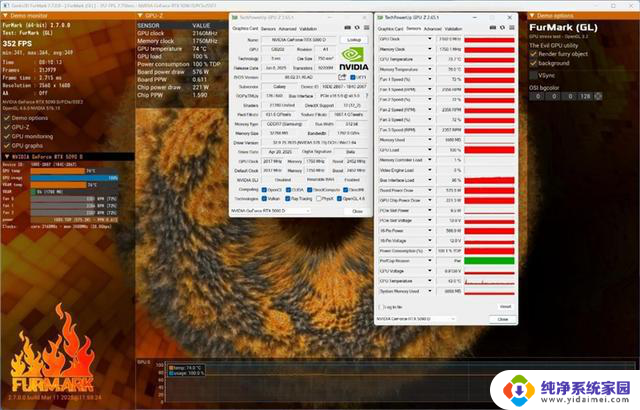Viewport: 640px width, 410px height.
Task: Open Validation tab in left GPU-Z window
Action: coord(308,29)
